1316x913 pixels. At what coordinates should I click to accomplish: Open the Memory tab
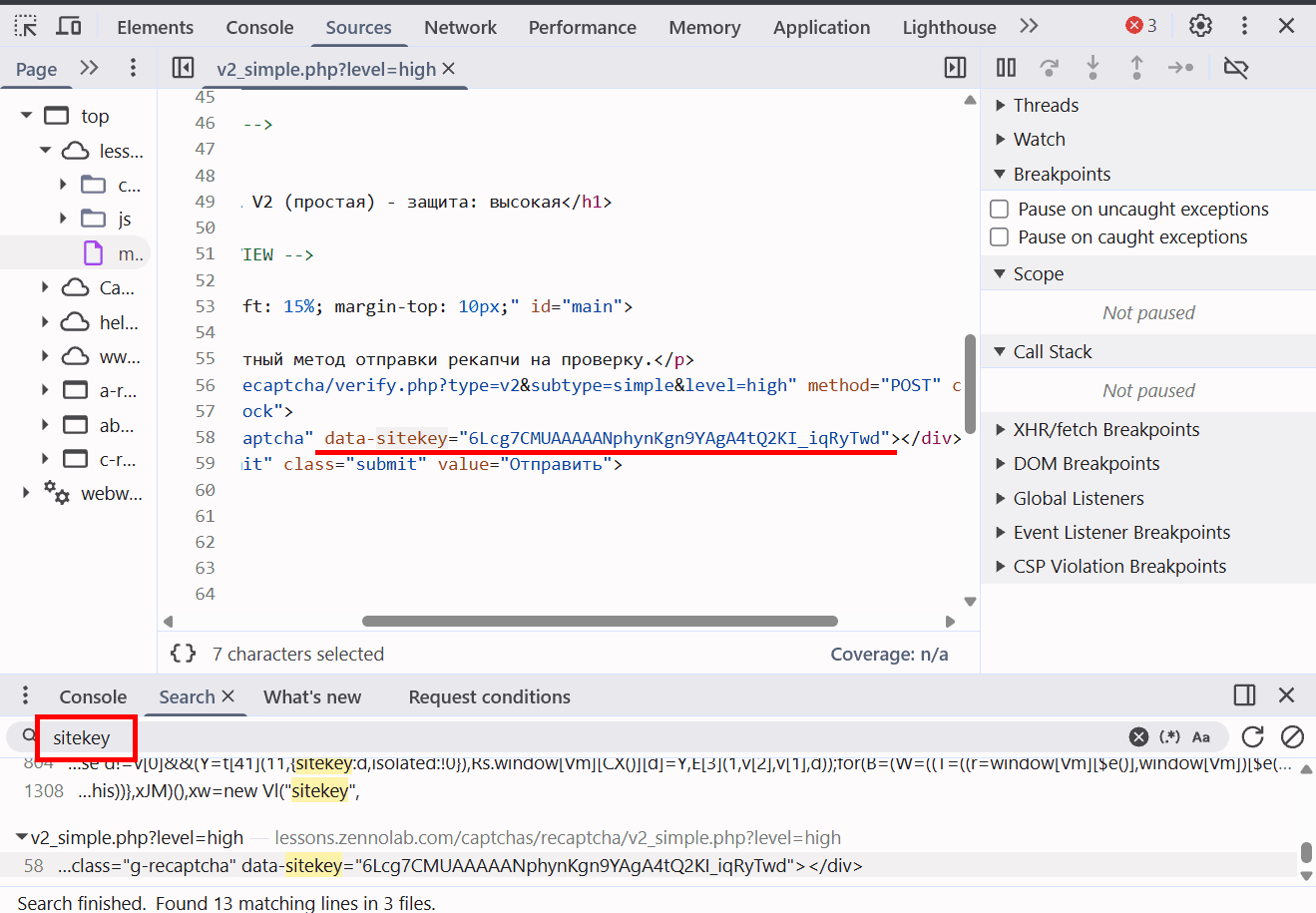click(704, 27)
